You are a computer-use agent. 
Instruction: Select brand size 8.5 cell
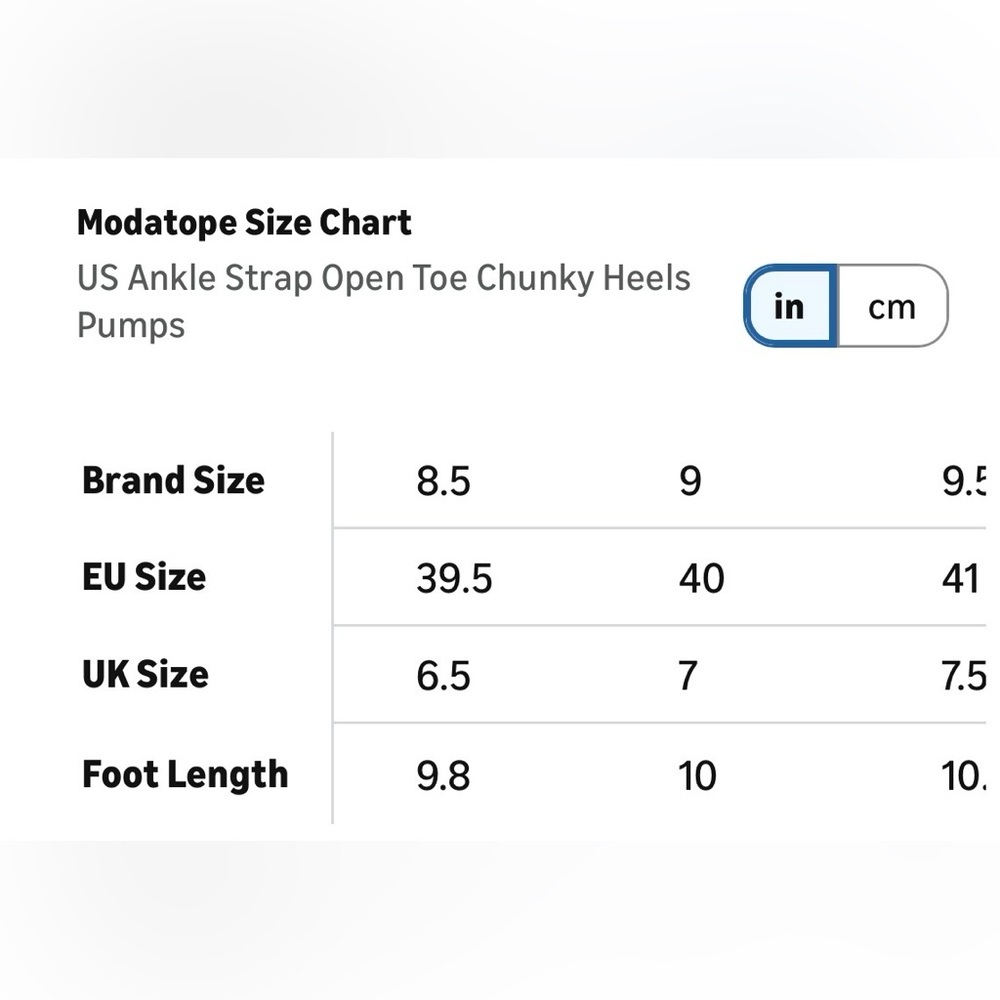point(443,481)
